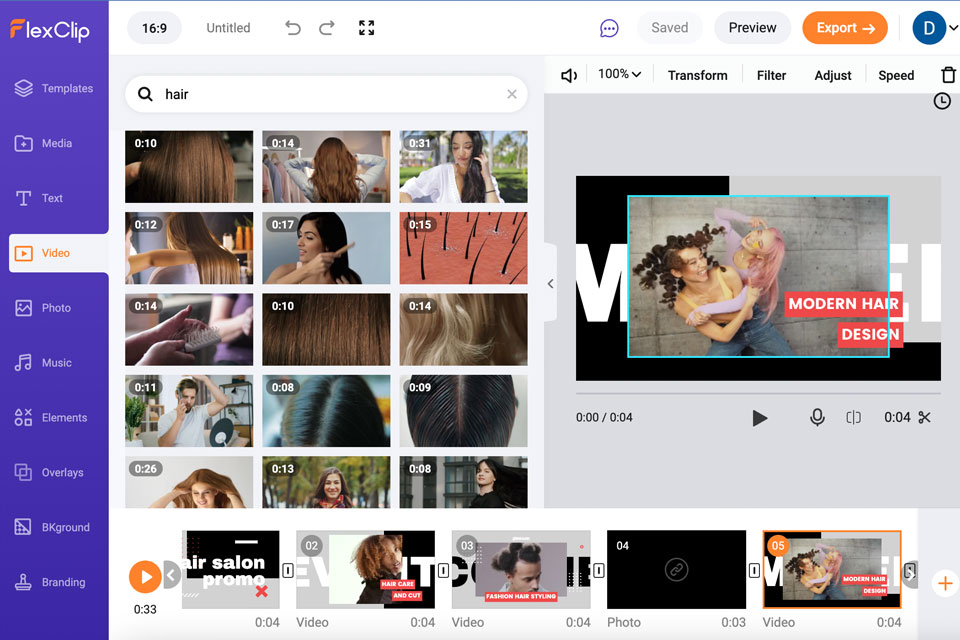This screenshot has width=960, height=640.
Task: Play the timeline with orange play button
Action: pyautogui.click(x=145, y=577)
